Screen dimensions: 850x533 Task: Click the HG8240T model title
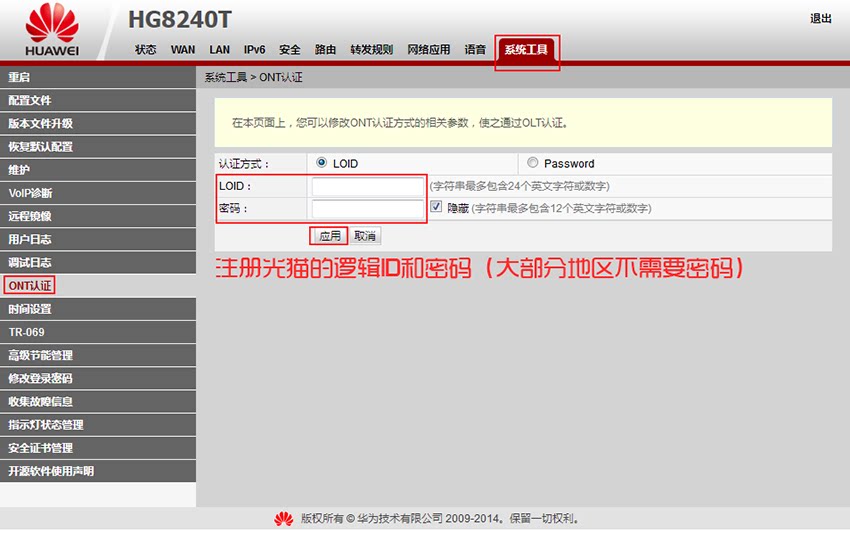coord(179,20)
